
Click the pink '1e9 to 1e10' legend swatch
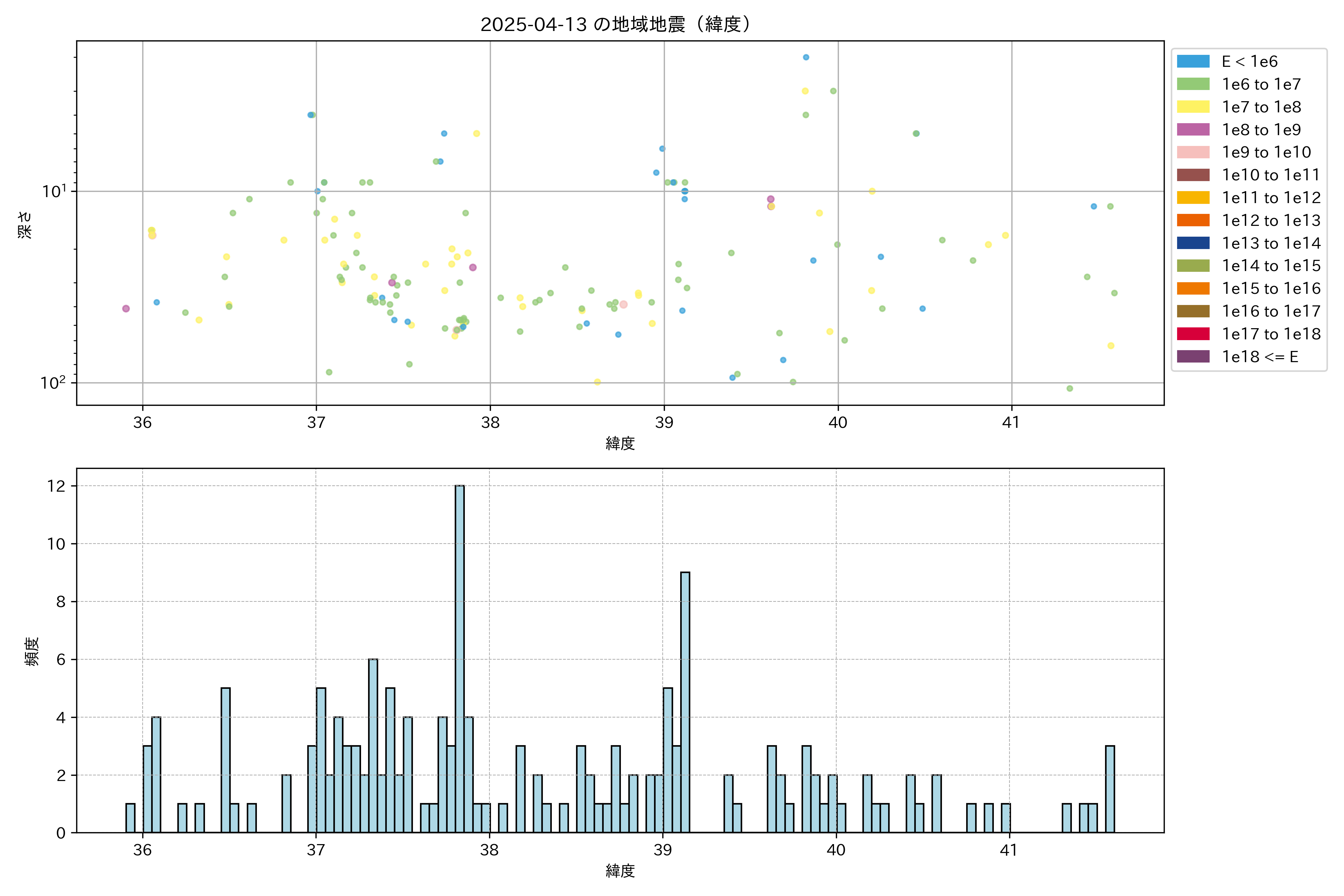[x=1193, y=152]
